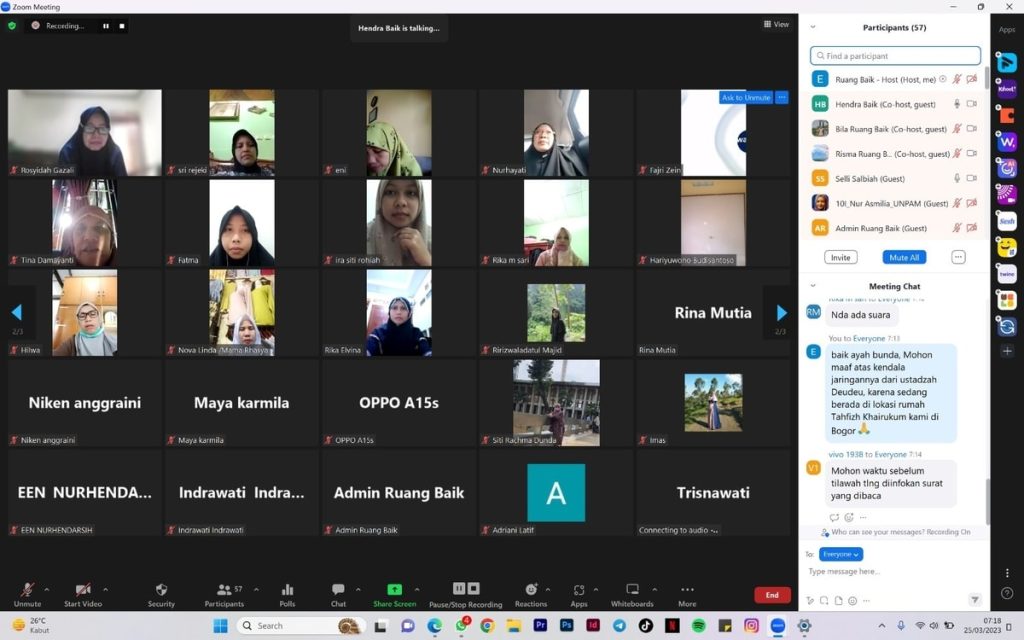Toggle Hendra Baik's microphone in the participants list

pos(957,104)
